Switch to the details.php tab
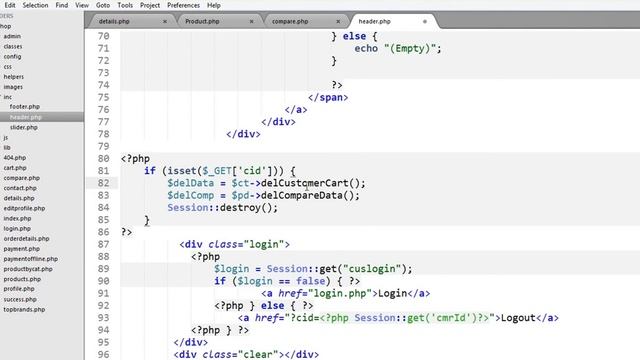Image resolution: width=640 pixels, height=360 pixels. pyautogui.click(x=114, y=21)
